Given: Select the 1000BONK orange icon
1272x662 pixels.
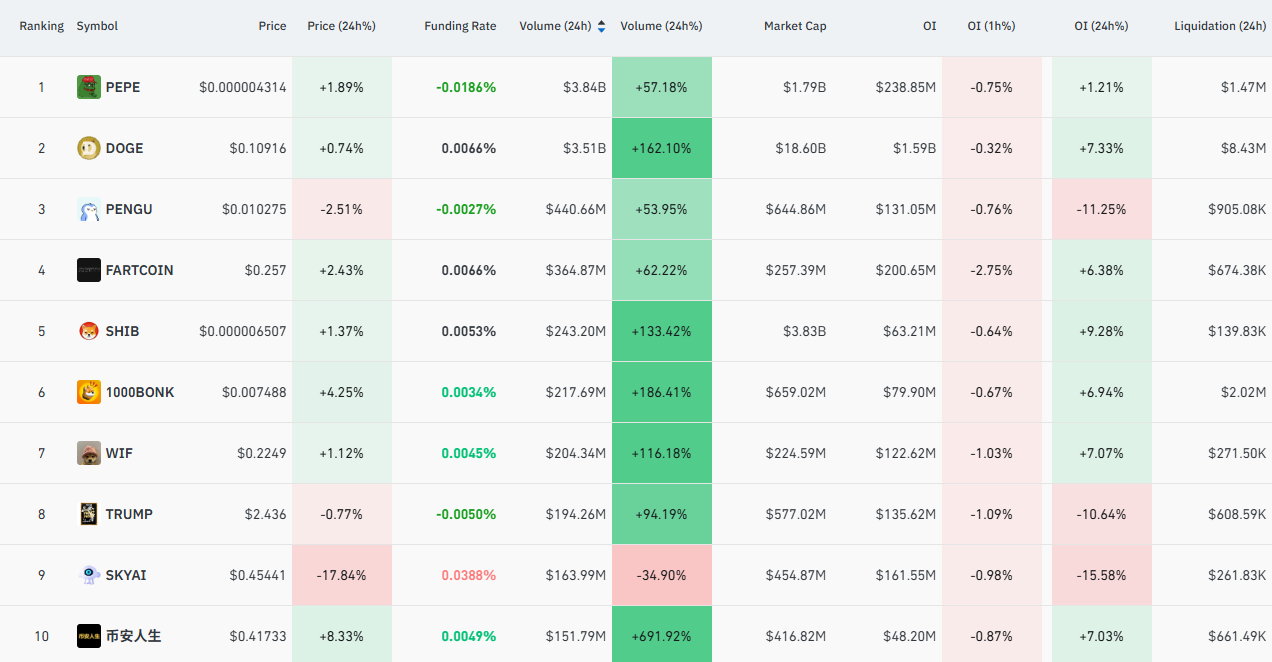Looking at the screenshot, I should [89, 392].
